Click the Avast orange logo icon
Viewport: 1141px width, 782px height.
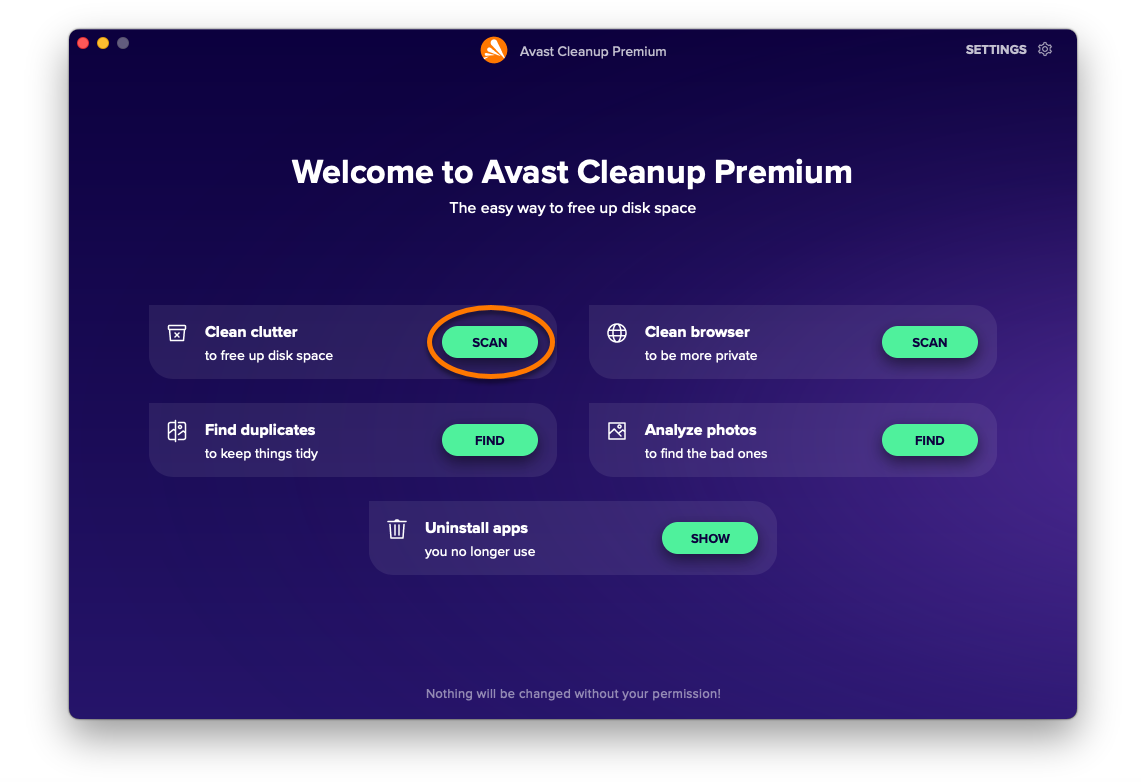click(x=493, y=50)
